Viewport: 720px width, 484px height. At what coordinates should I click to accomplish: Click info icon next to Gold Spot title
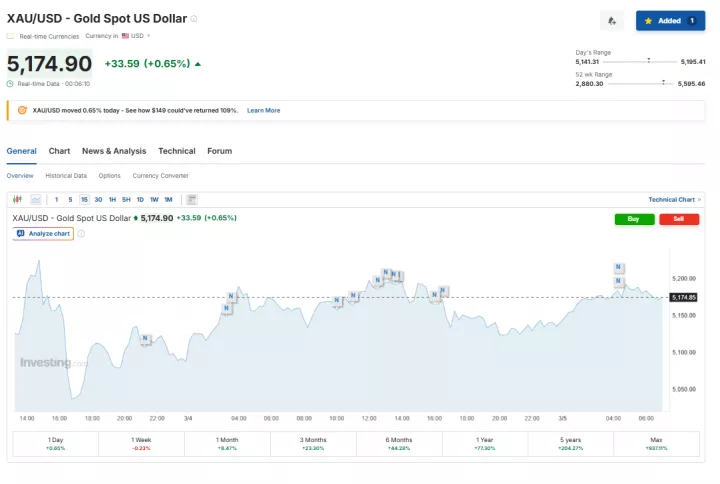pyautogui.click(x=194, y=19)
